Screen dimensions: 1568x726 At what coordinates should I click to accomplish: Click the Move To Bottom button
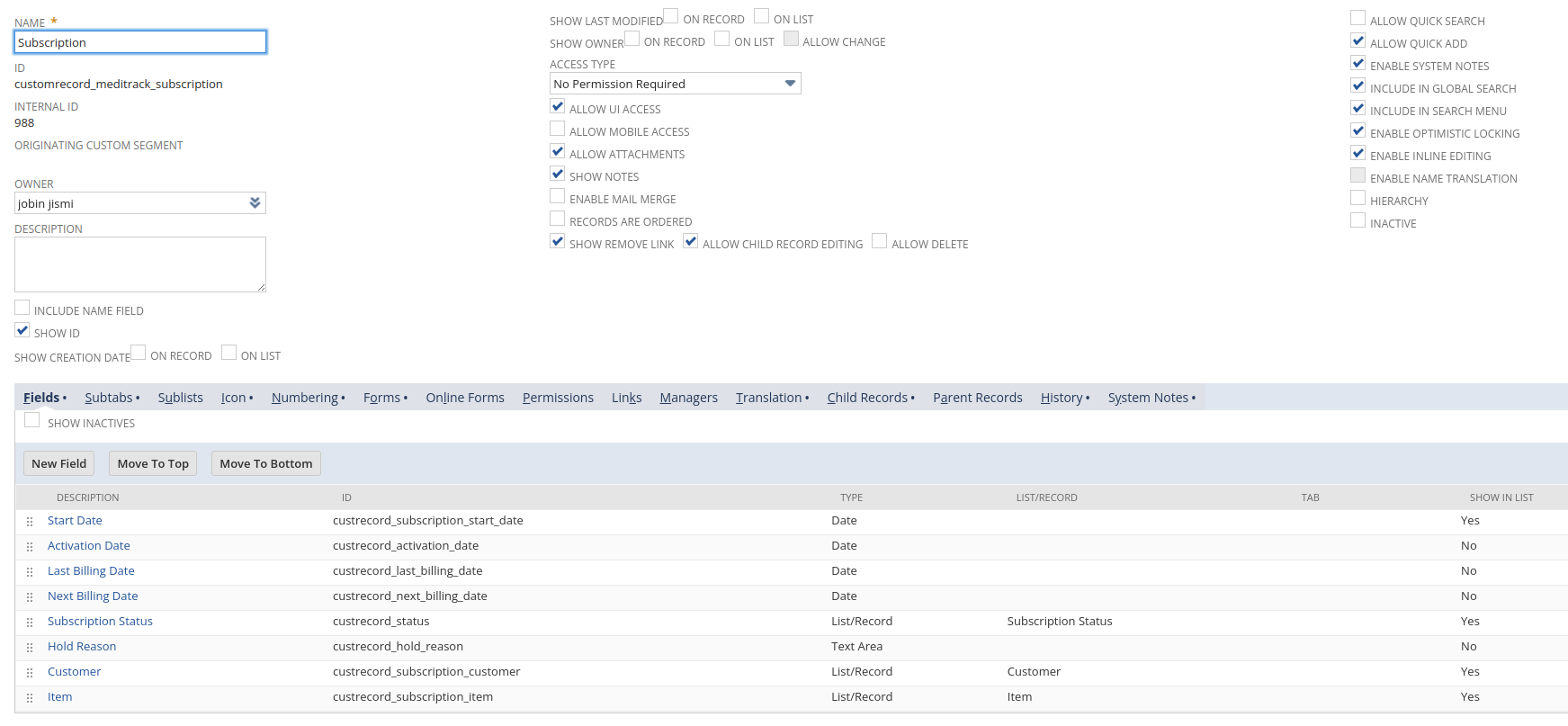point(265,463)
